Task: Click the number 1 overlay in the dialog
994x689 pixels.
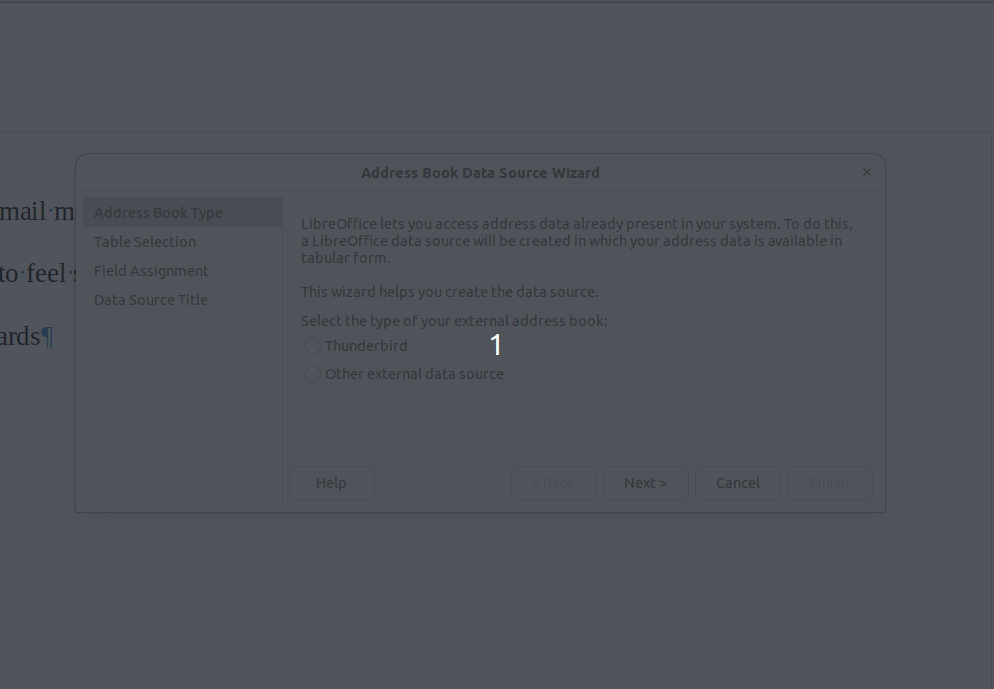Action: pos(495,345)
